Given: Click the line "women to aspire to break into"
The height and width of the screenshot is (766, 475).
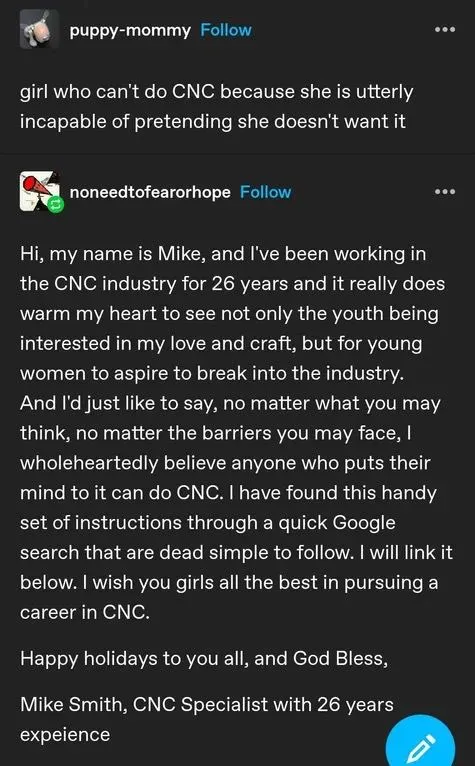Looking at the screenshot, I should tap(212, 374).
